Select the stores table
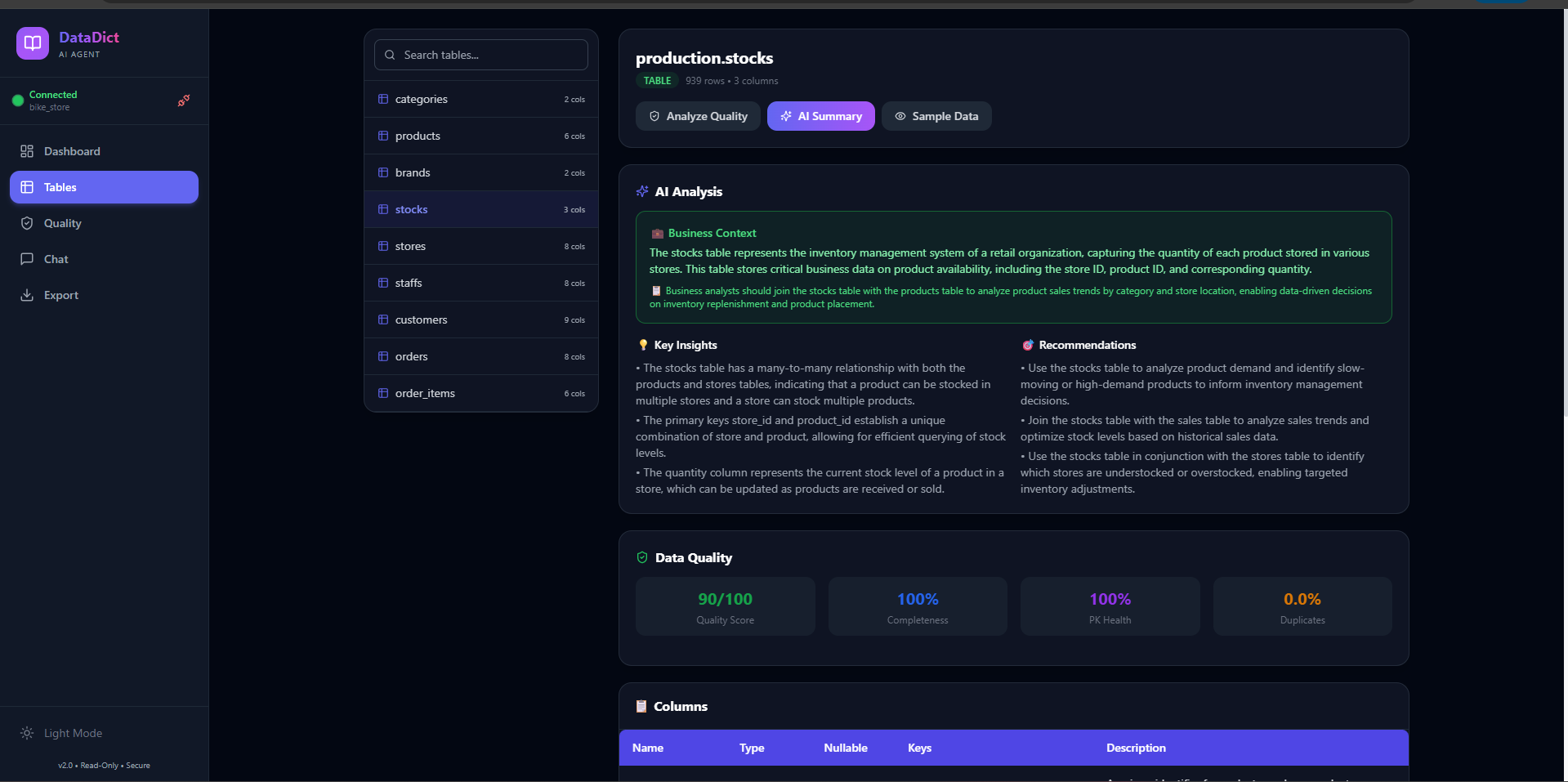 pos(481,246)
